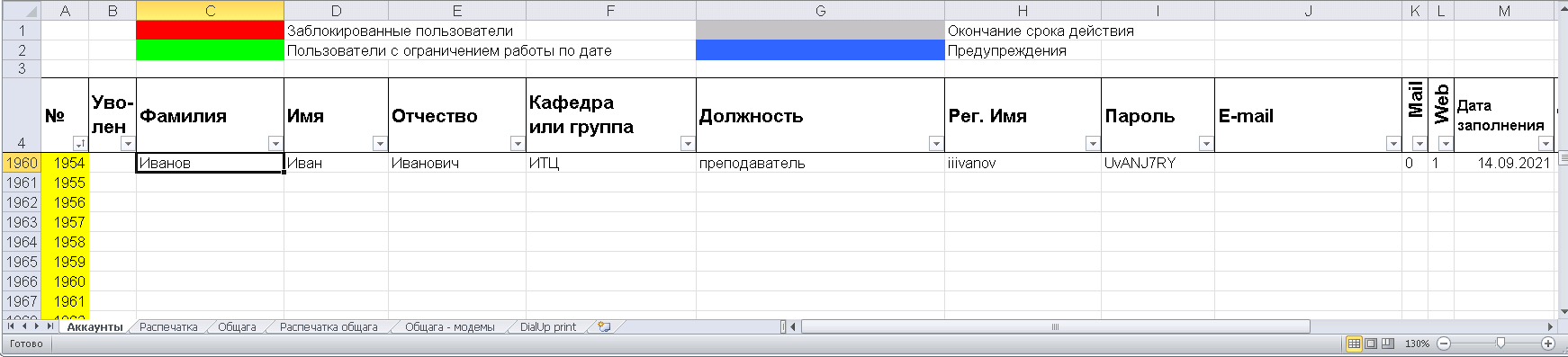
Task: Switch to Page Break Preview view
Action: point(1387,344)
